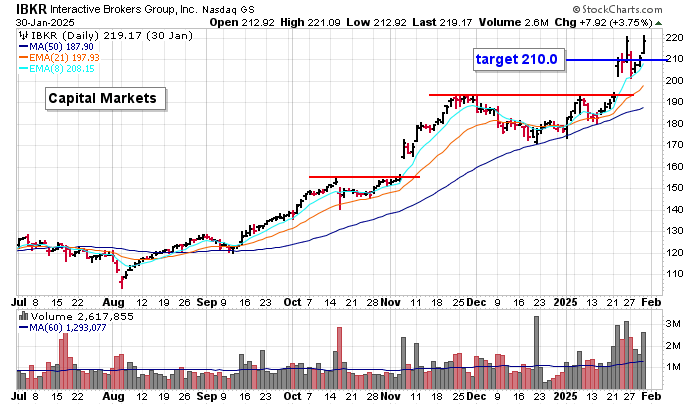Screen dimensions: 700x405
Task: Click the Open 212.92 value
Action: (x=242, y=22)
